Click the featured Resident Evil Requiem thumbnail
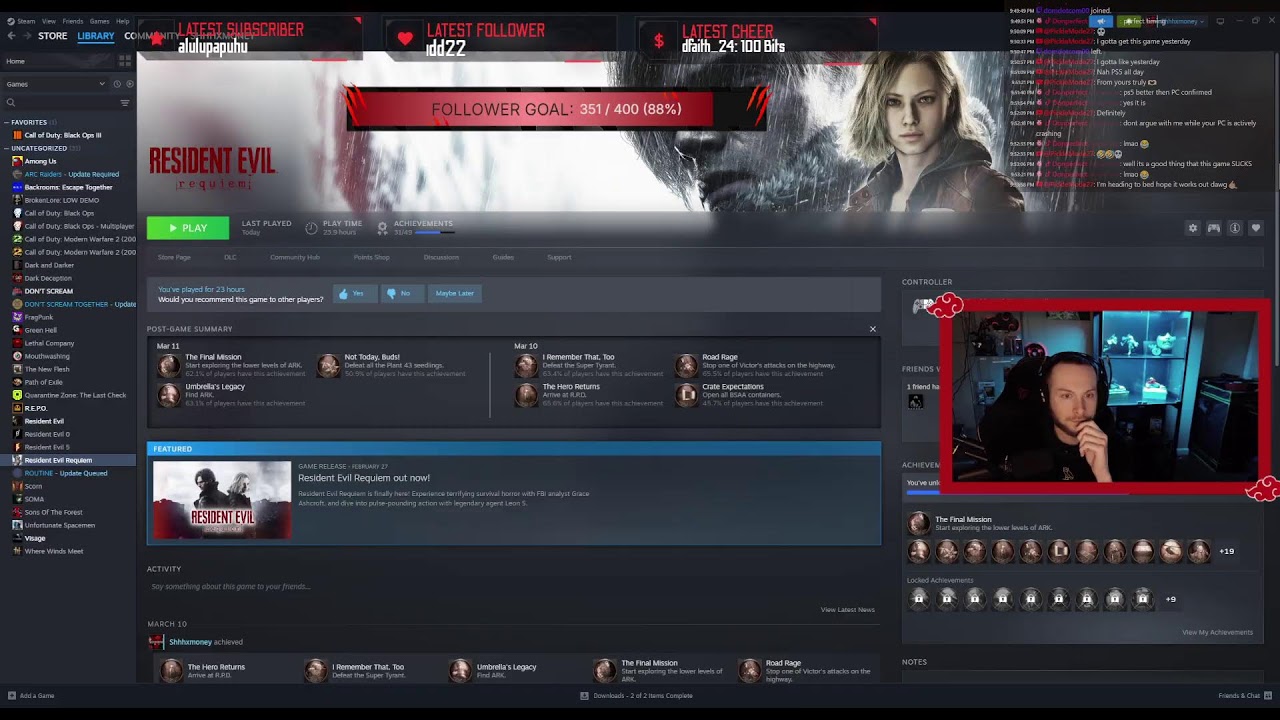The height and width of the screenshot is (720, 1280). tap(222, 500)
